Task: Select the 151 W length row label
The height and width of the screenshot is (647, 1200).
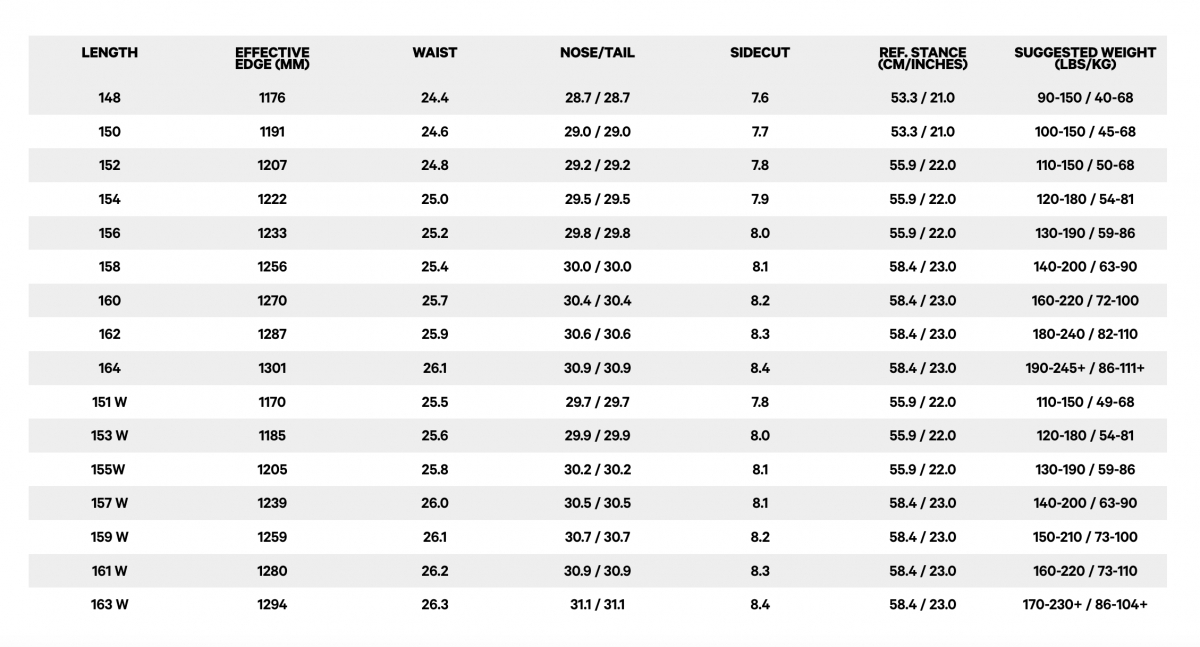Action: pos(110,402)
